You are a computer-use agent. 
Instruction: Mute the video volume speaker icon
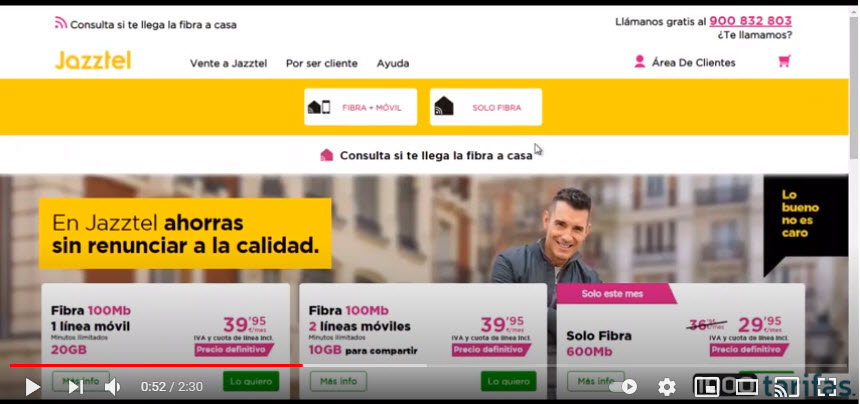tap(112, 387)
